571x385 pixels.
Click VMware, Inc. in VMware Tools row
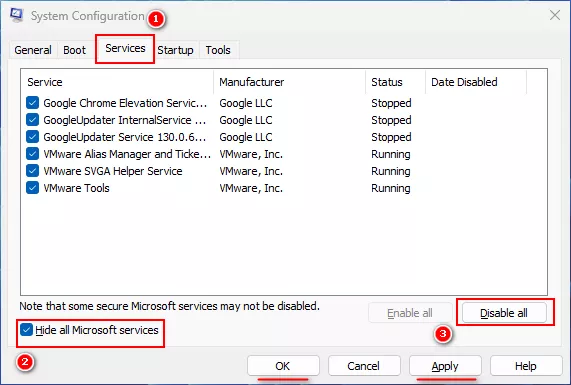251,188
